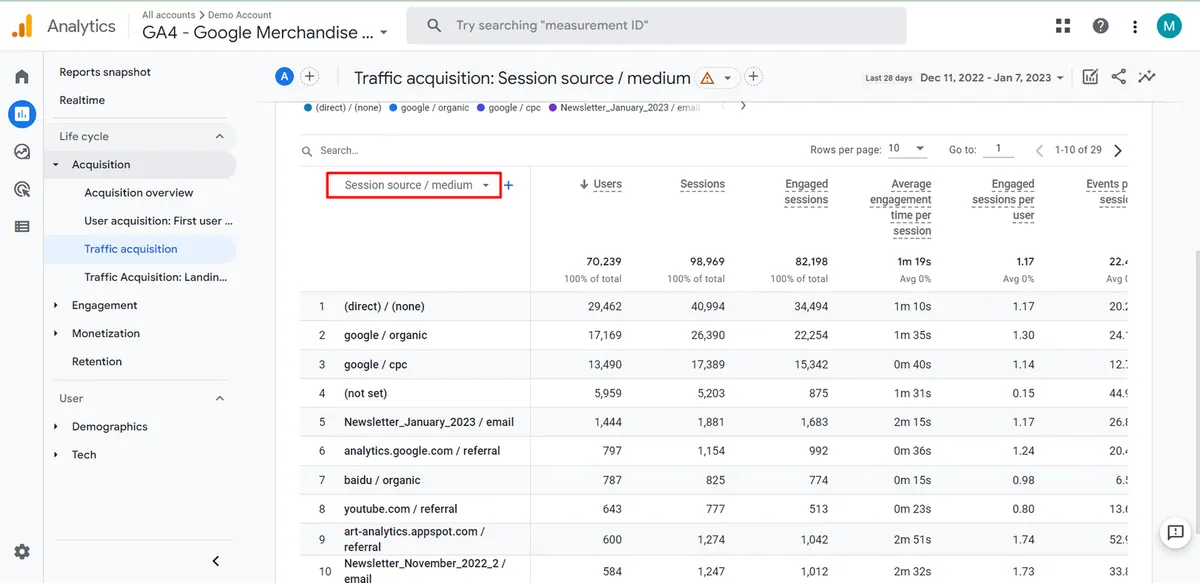Share this report icon
Image resolution: width=1200 pixels, height=583 pixels.
tap(1118, 77)
